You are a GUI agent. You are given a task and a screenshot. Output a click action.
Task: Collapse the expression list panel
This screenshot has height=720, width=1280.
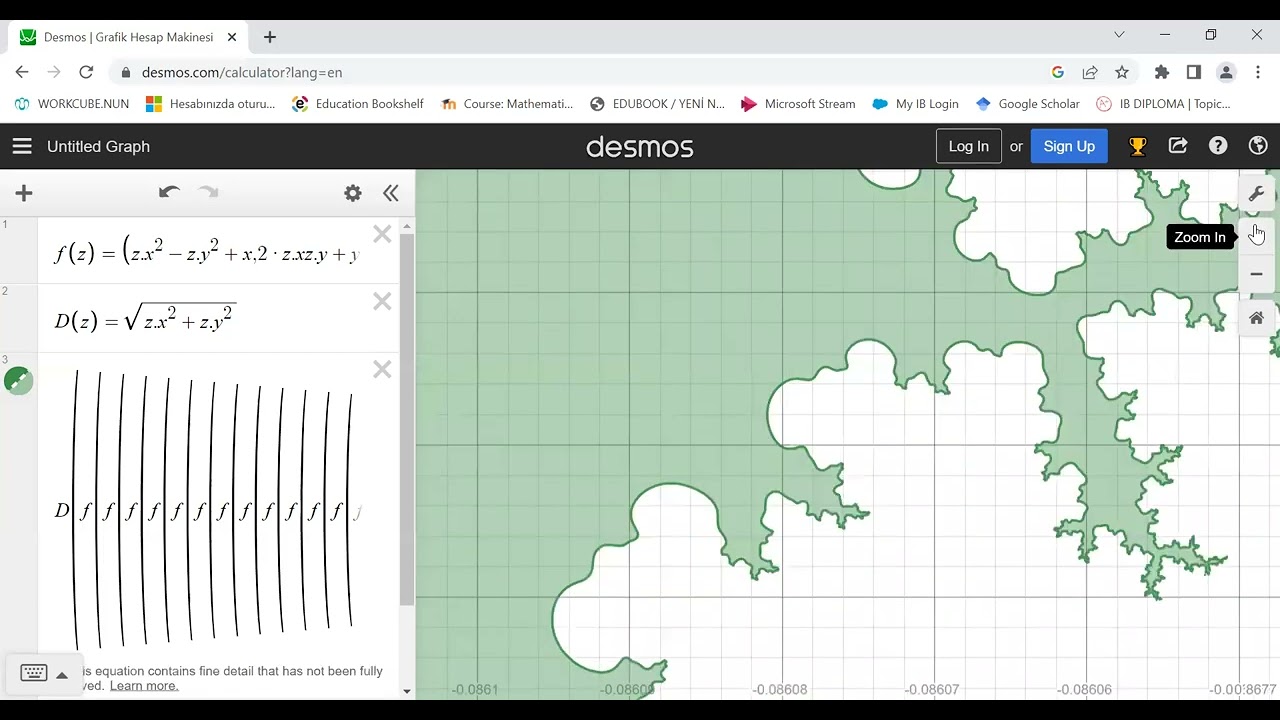point(391,193)
